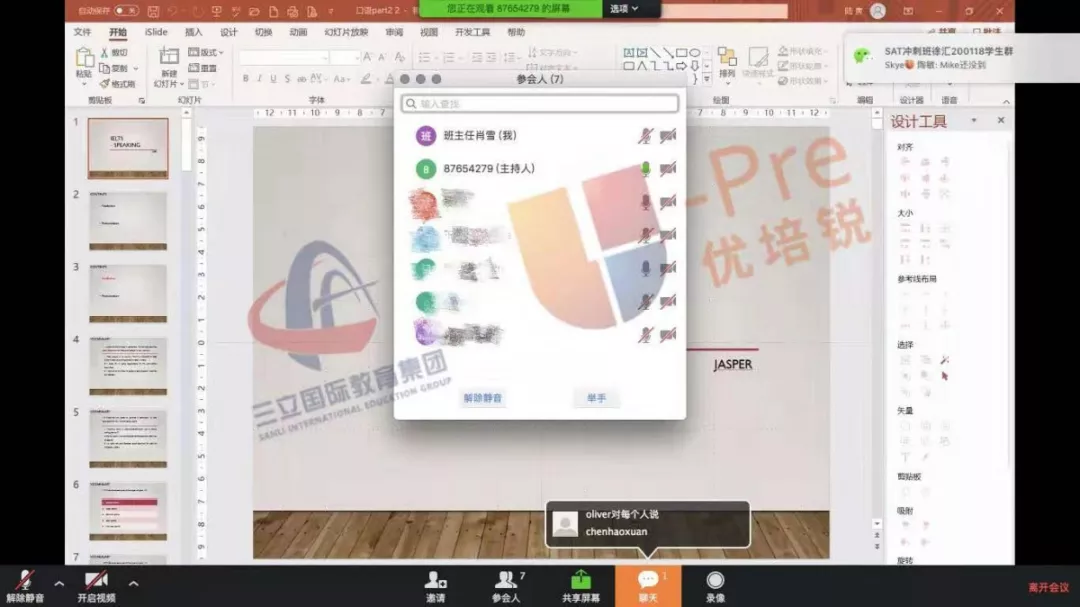The height and width of the screenshot is (607, 1080).
Task: Click the Underline U icon
Action: click(273, 79)
